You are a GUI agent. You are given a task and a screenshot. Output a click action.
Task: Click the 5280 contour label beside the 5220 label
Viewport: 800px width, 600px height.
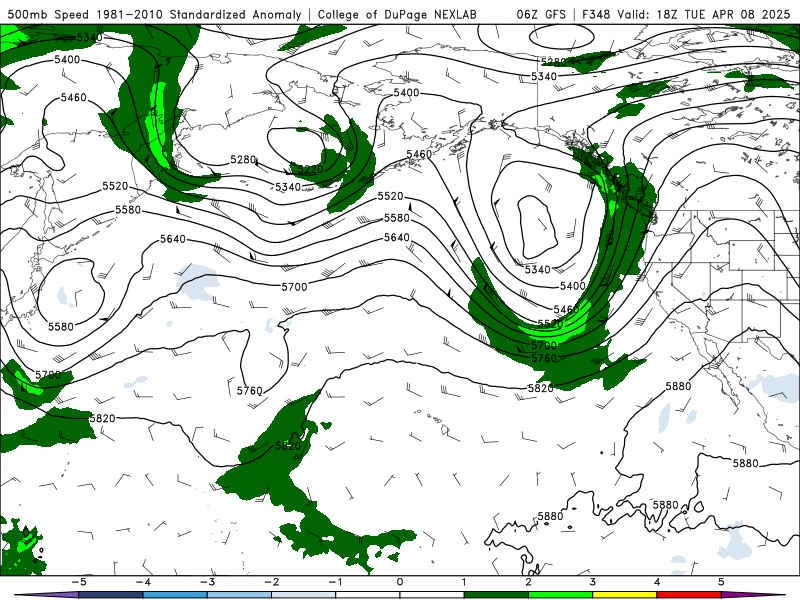[243, 160]
